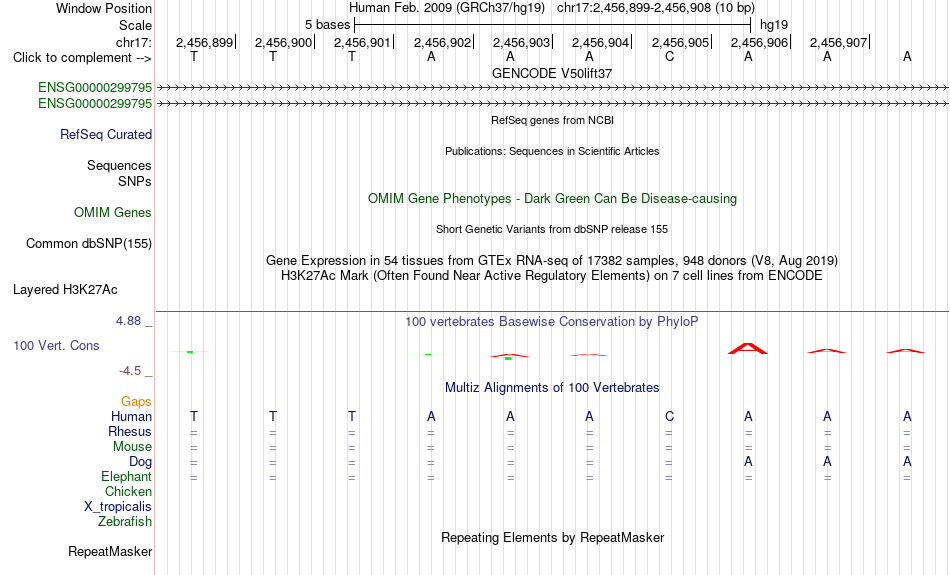Image resolution: width=950 pixels, height=575 pixels.
Task: Click the '5 bases' scale bar label
Action: [327, 25]
